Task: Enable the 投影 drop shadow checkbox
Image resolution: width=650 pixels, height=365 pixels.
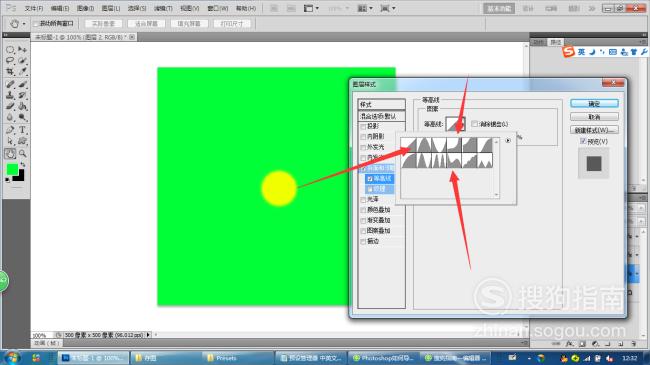Action: click(x=364, y=126)
